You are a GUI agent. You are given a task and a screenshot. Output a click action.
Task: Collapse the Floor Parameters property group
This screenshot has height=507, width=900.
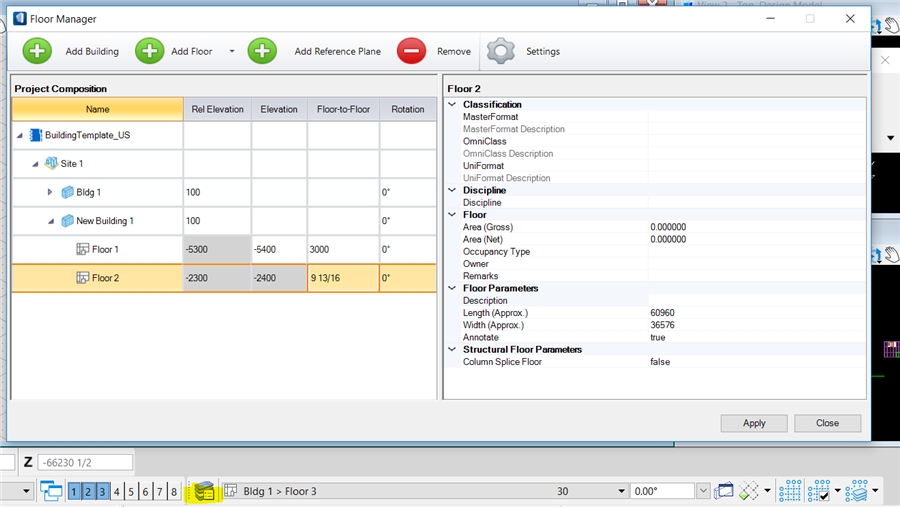[x=452, y=288]
